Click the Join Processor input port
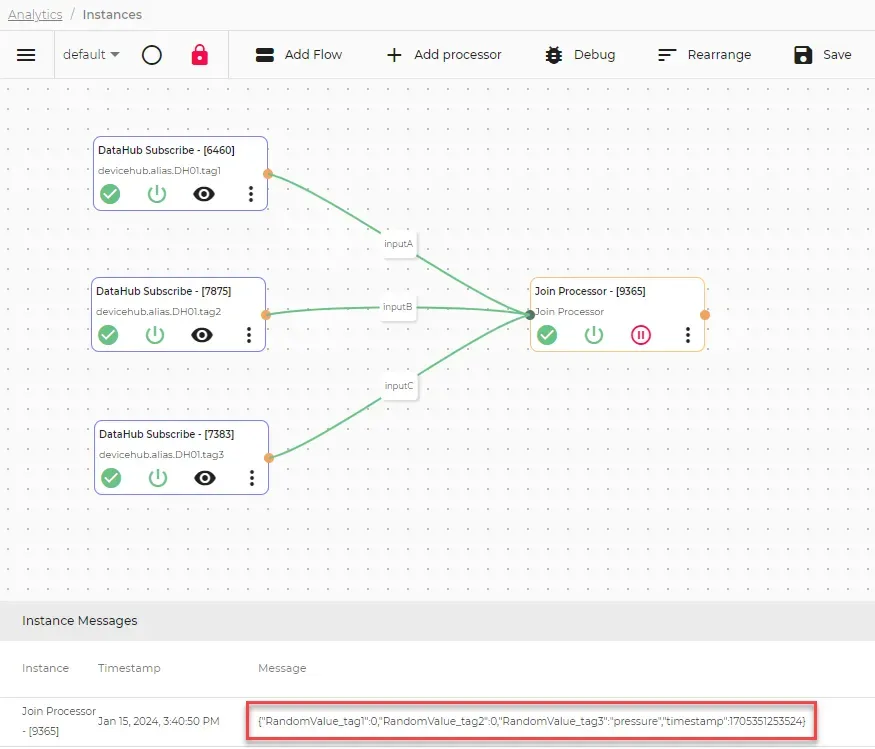Image resolution: width=875 pixels, height=749 pixels. click(530, 315)
